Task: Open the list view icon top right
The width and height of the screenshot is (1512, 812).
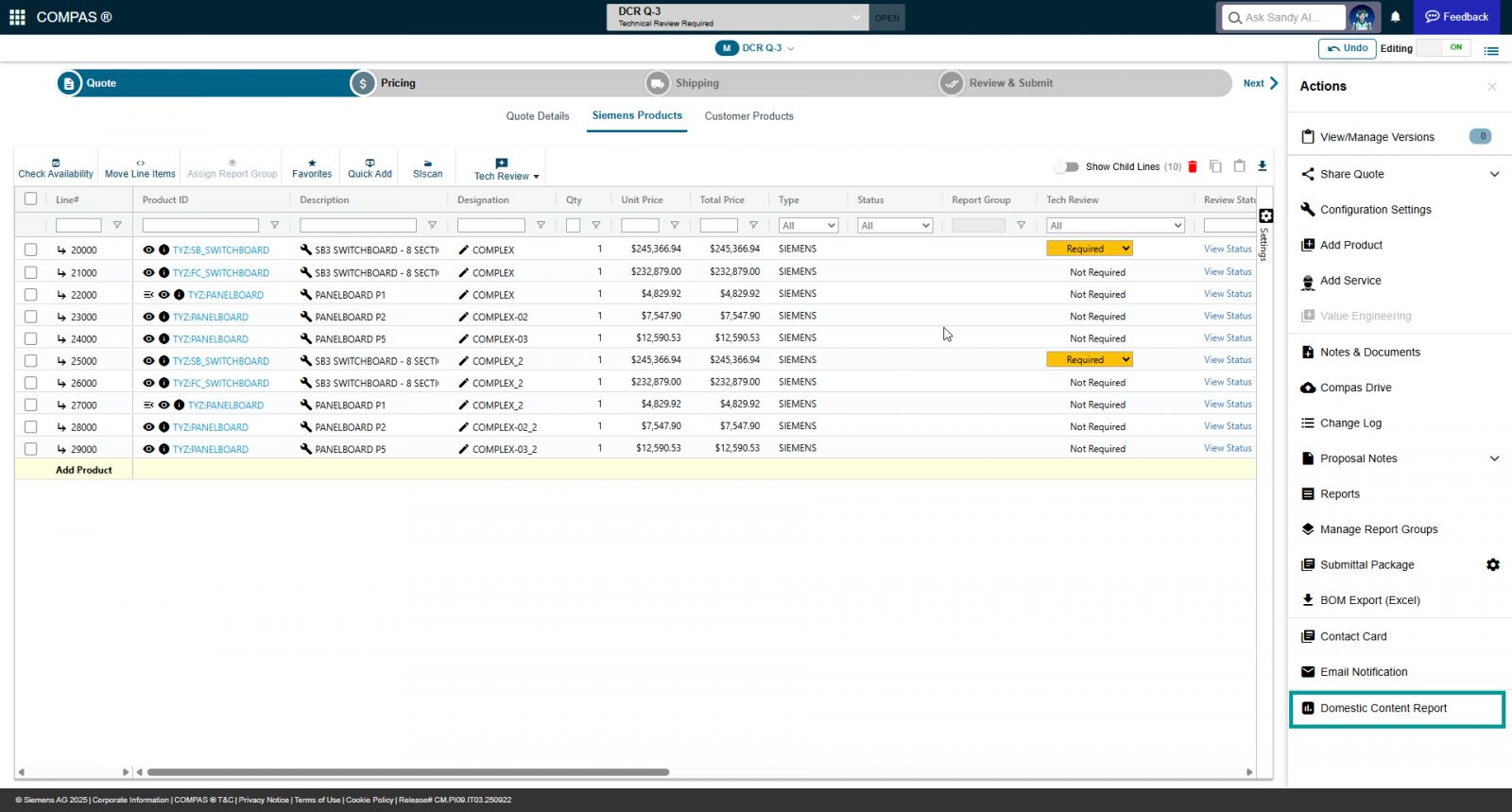Action: (x=1491, y=51)
